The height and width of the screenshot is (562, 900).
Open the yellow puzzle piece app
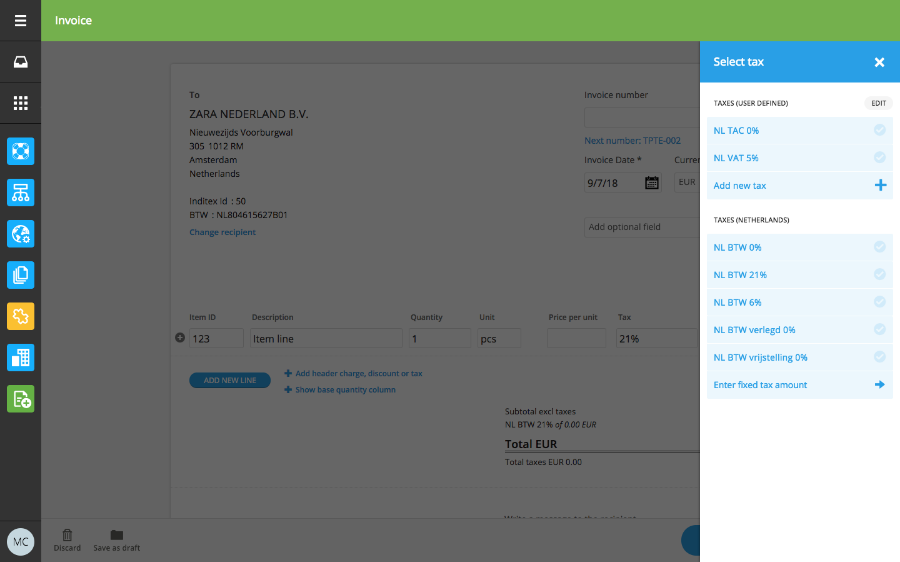pyautogui.click(x=21, y=316)
